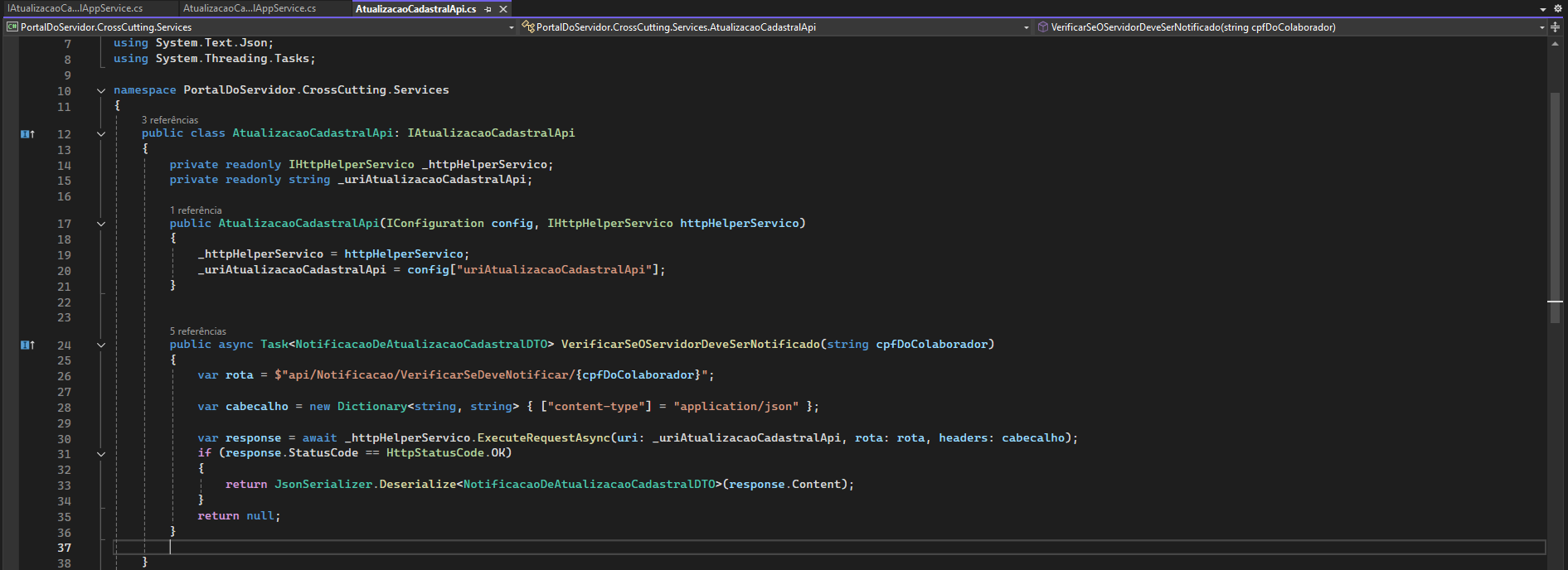Viewport: 1568px width, 570px height.
Task: Click HttpStatusCode.OK in the if condition
Action: coord(445,453)
